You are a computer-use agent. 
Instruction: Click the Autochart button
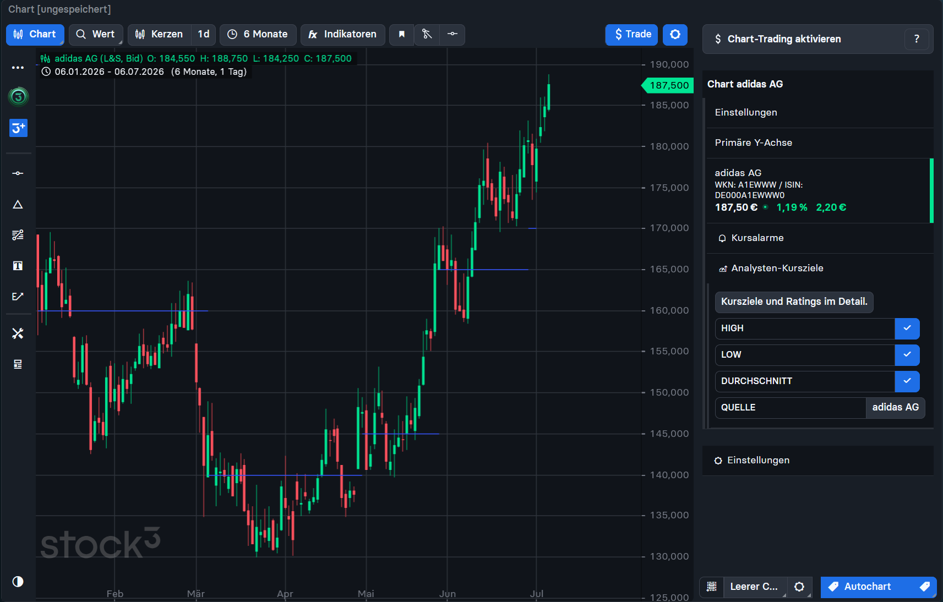click(879, 587)
